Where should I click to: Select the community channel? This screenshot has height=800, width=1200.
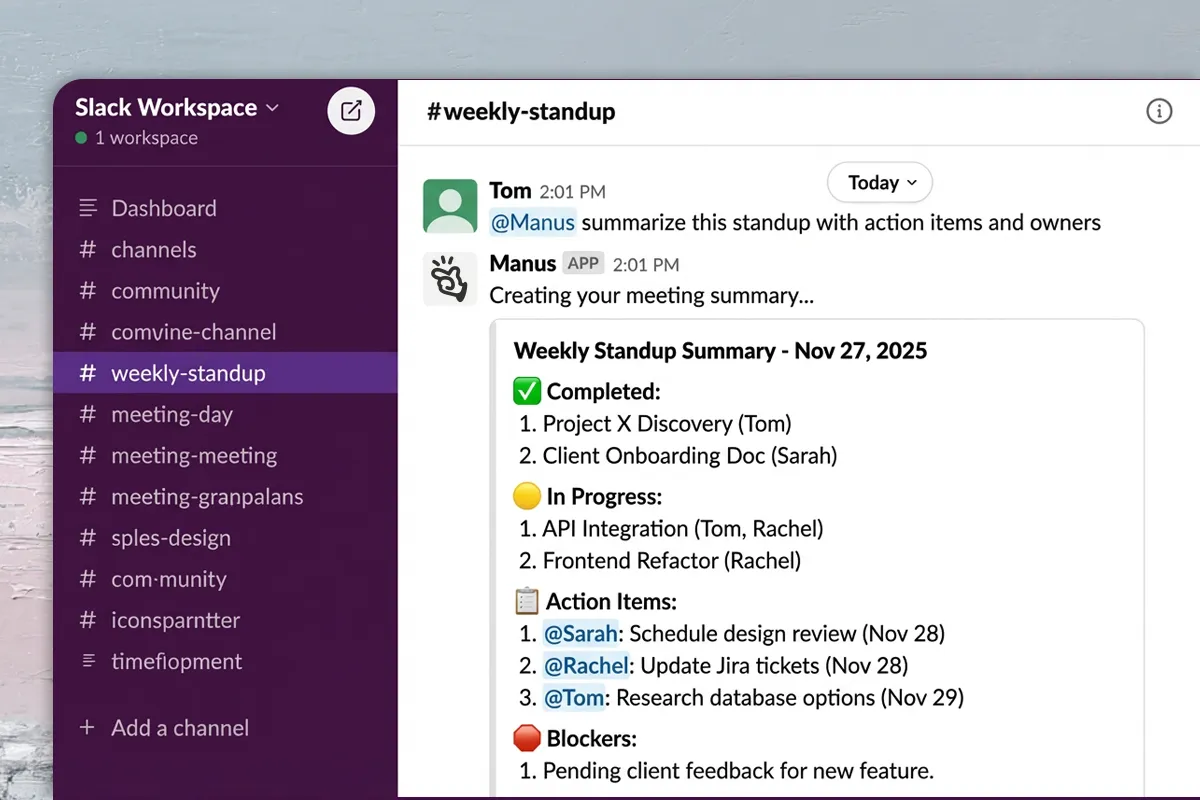coord(166,291)
